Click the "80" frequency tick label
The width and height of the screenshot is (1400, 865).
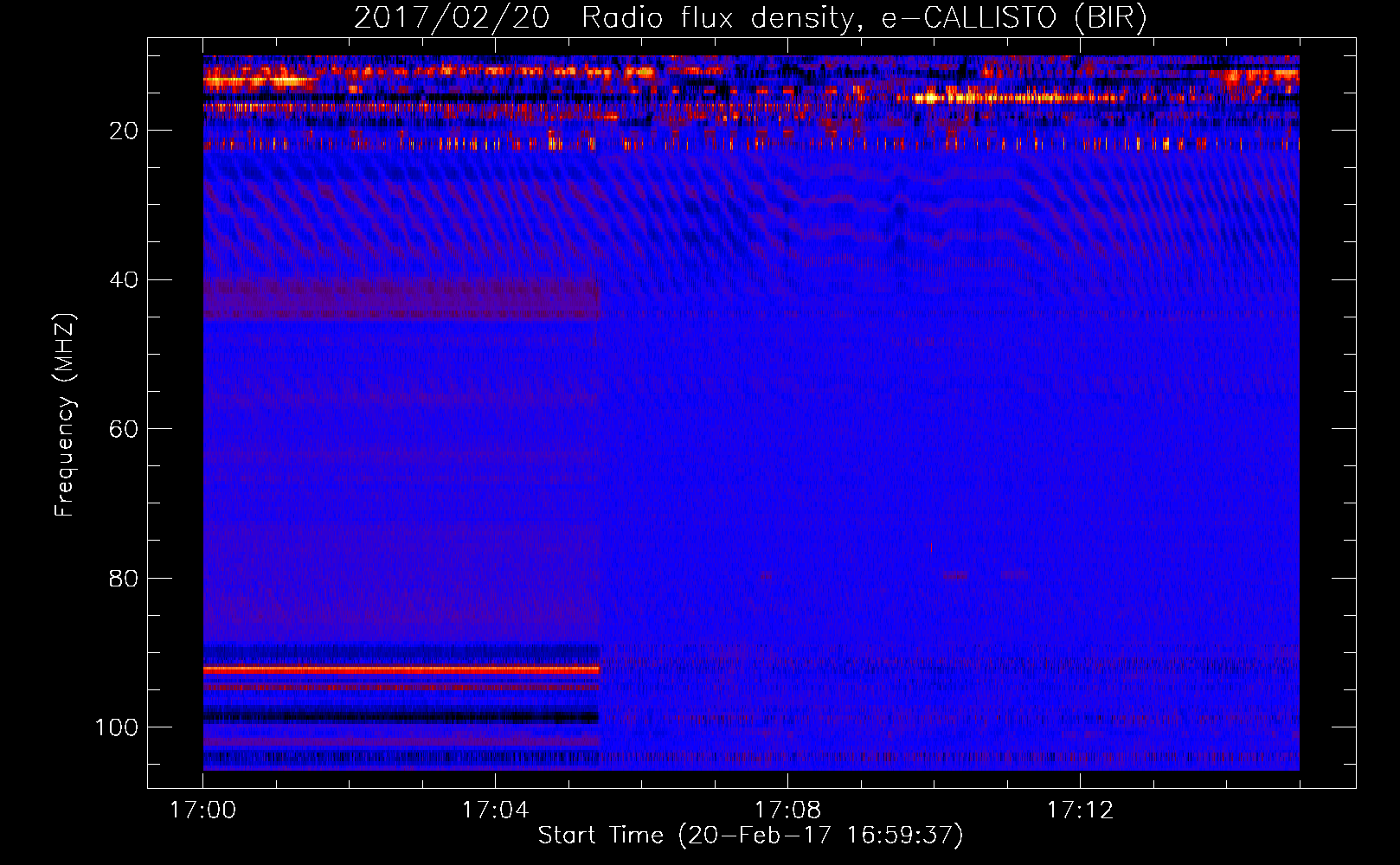coord(124,578)
